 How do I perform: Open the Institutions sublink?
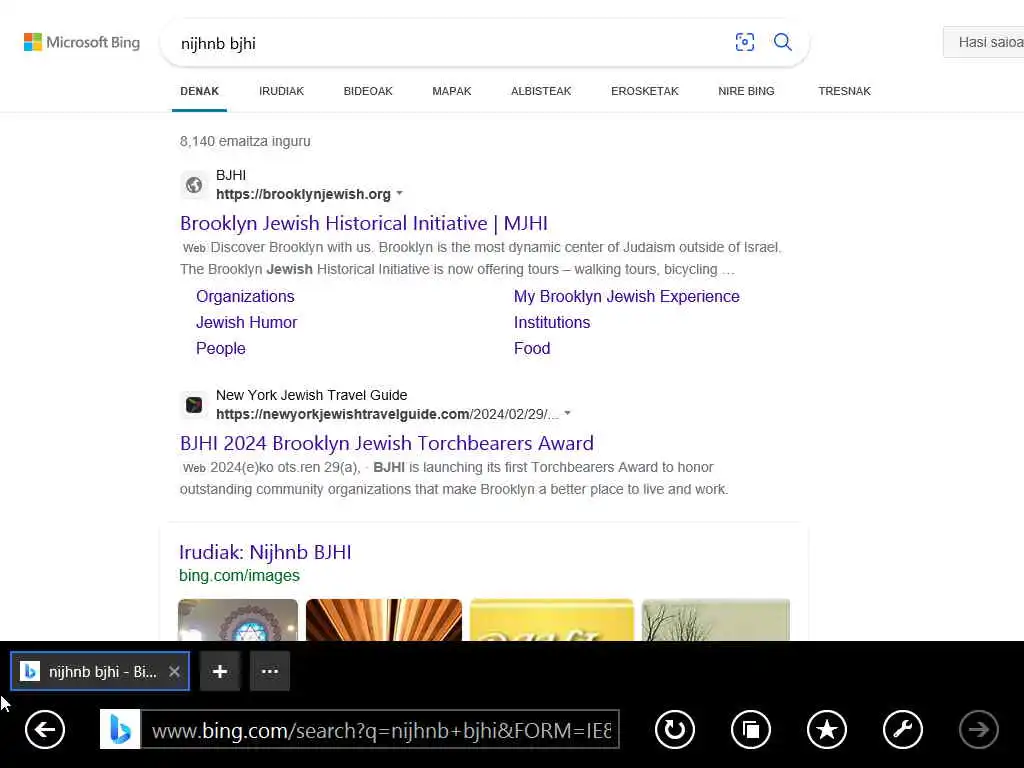552,323
